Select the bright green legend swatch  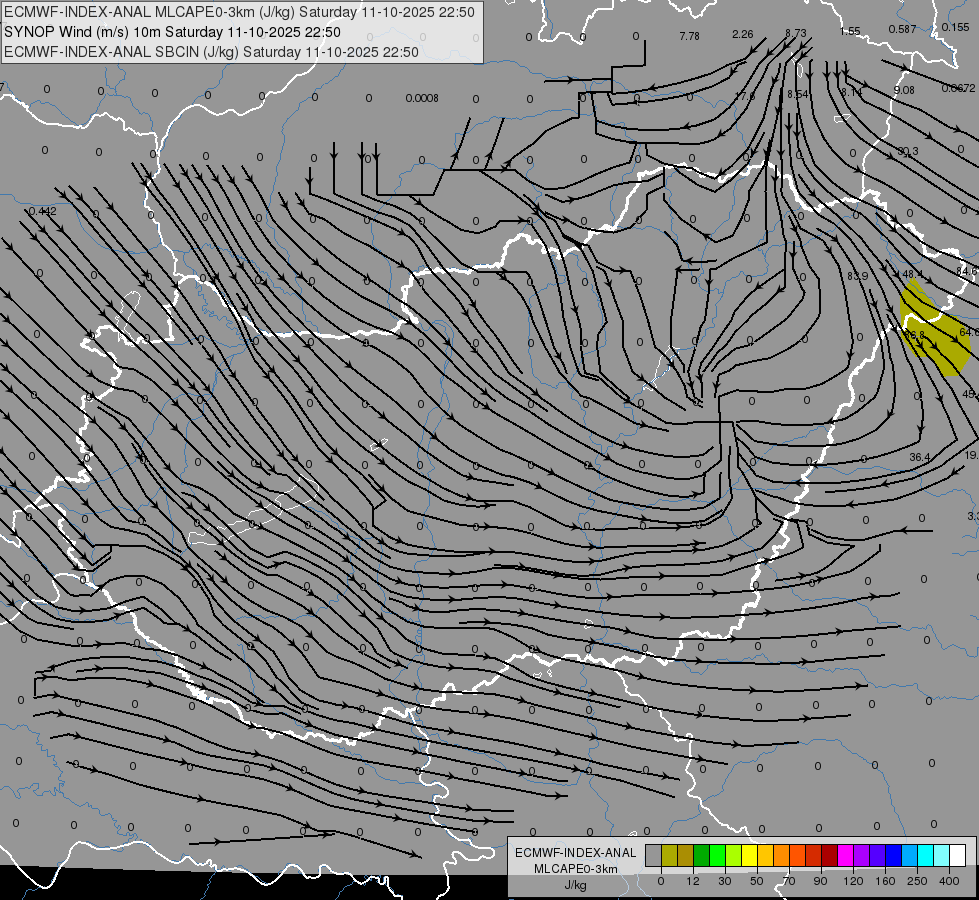click(717, 856)
